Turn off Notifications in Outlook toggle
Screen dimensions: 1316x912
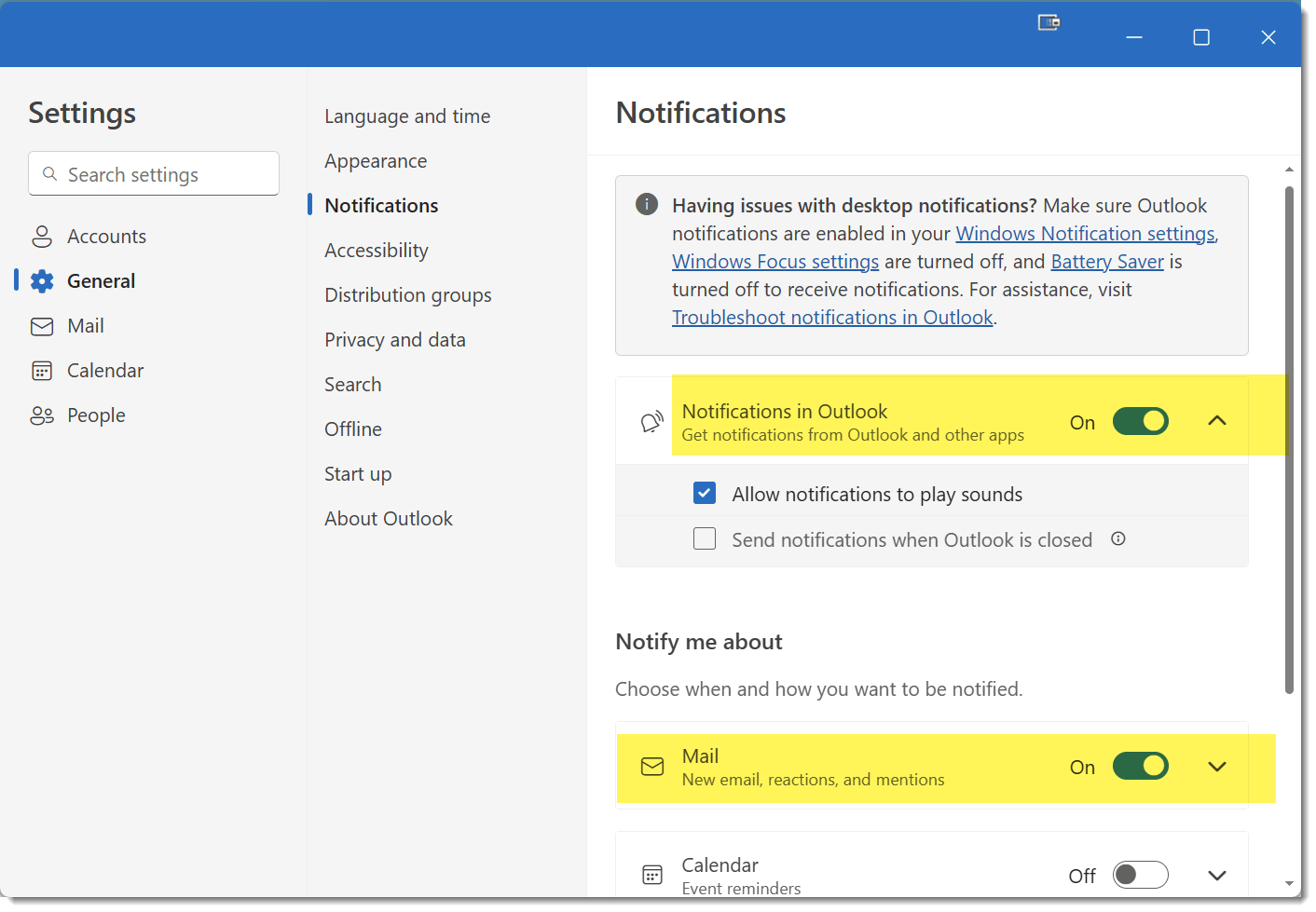coord(1141,421)
